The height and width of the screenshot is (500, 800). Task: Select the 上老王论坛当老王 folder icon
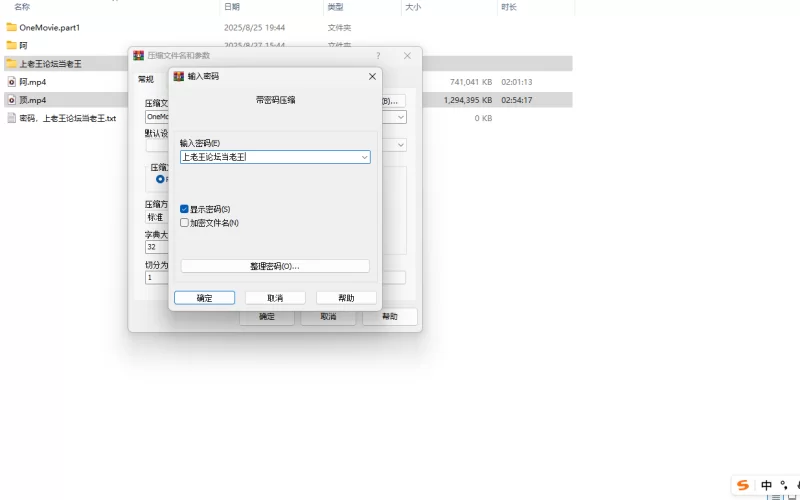(11, 63)
